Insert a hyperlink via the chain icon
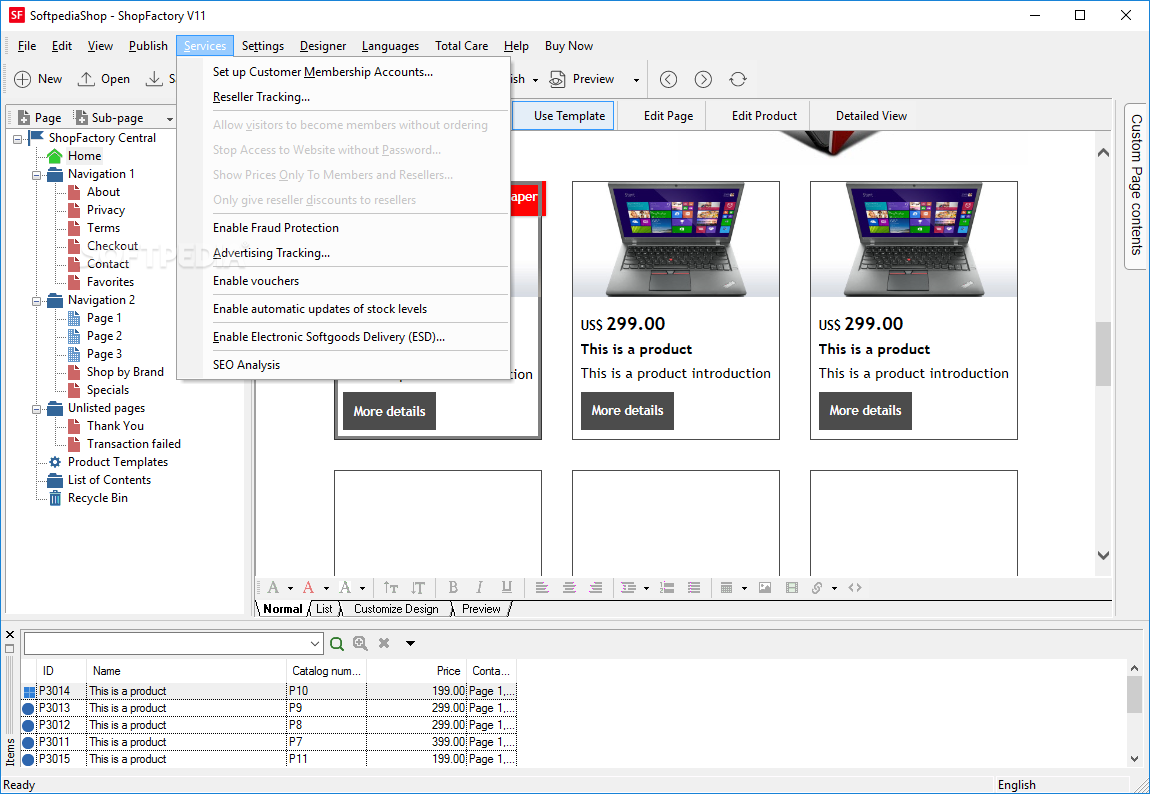Screen dimensions: 1150x794 coord(817,587)
